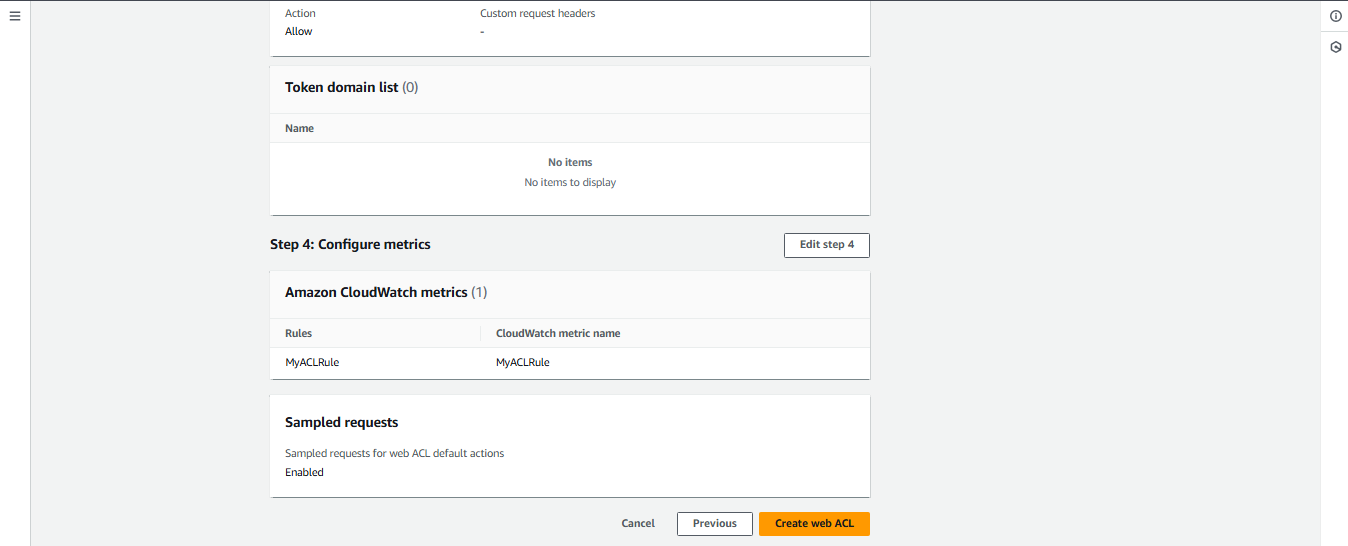1348x546 pixels.
Task: Click the Edit step 4 button
Action: (826, 245)
